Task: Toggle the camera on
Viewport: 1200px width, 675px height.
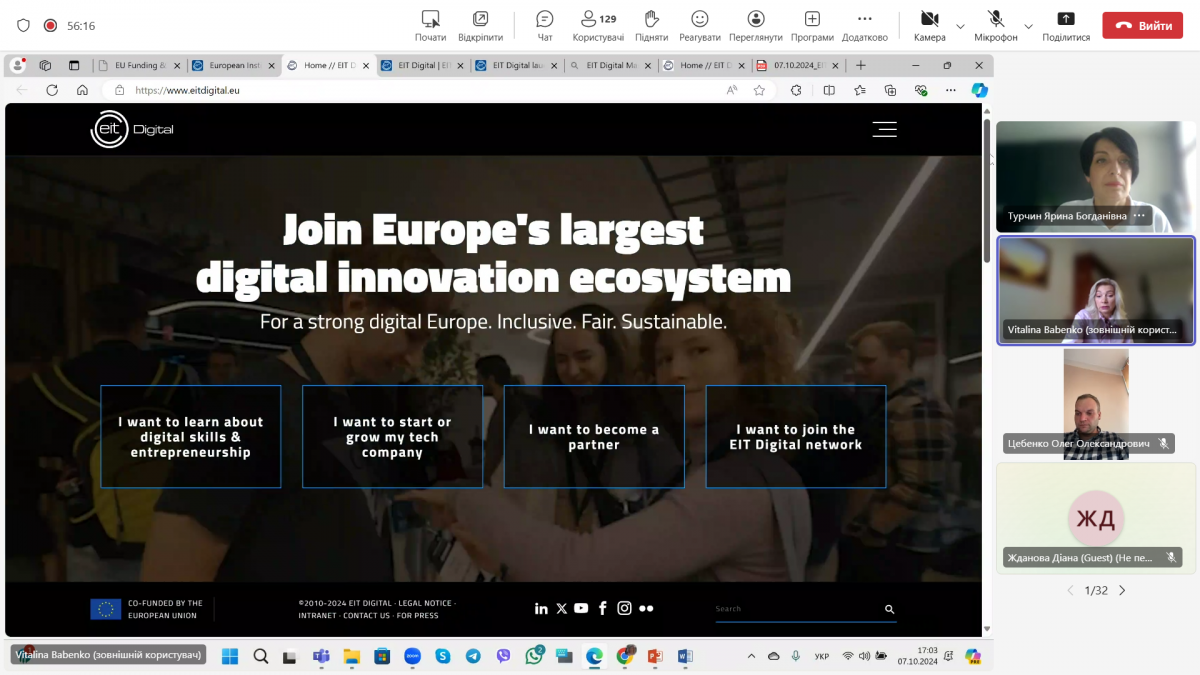Action: tap(929, 19)
